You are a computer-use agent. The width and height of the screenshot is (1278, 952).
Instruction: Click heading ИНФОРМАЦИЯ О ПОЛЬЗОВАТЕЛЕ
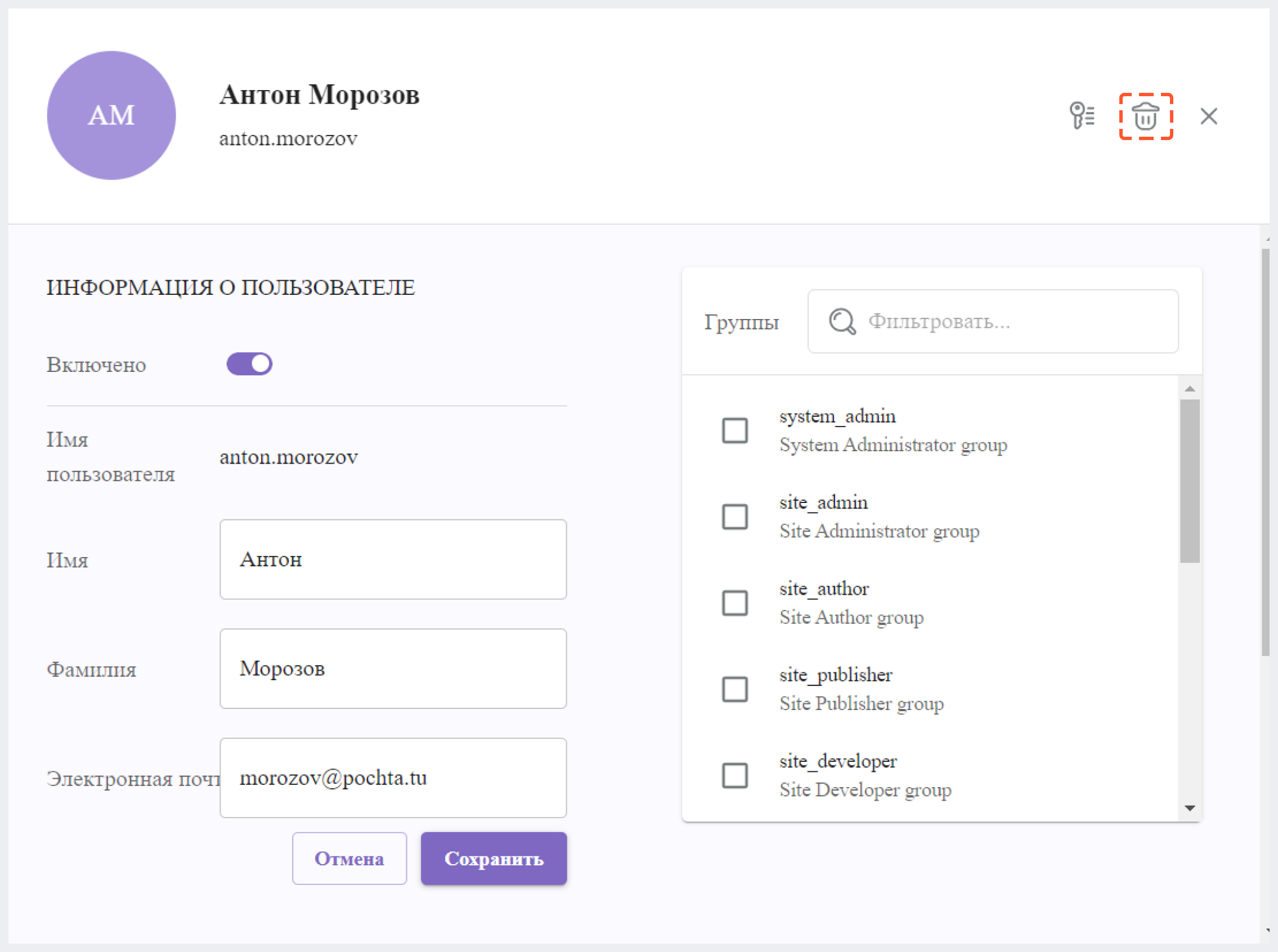[231, 288]
